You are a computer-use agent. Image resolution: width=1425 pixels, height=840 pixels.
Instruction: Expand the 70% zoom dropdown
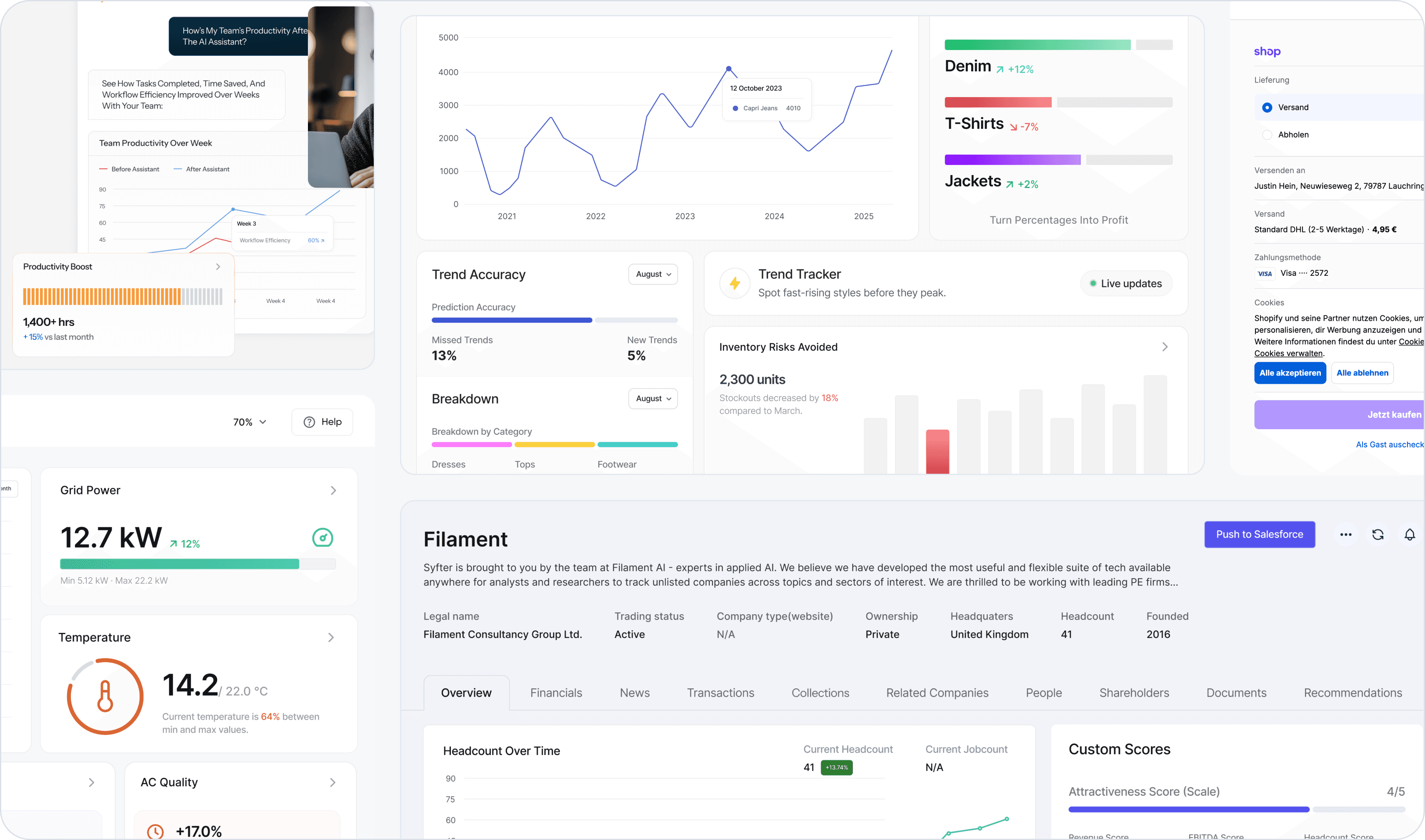pyautogui.click(x=250, y=422)
